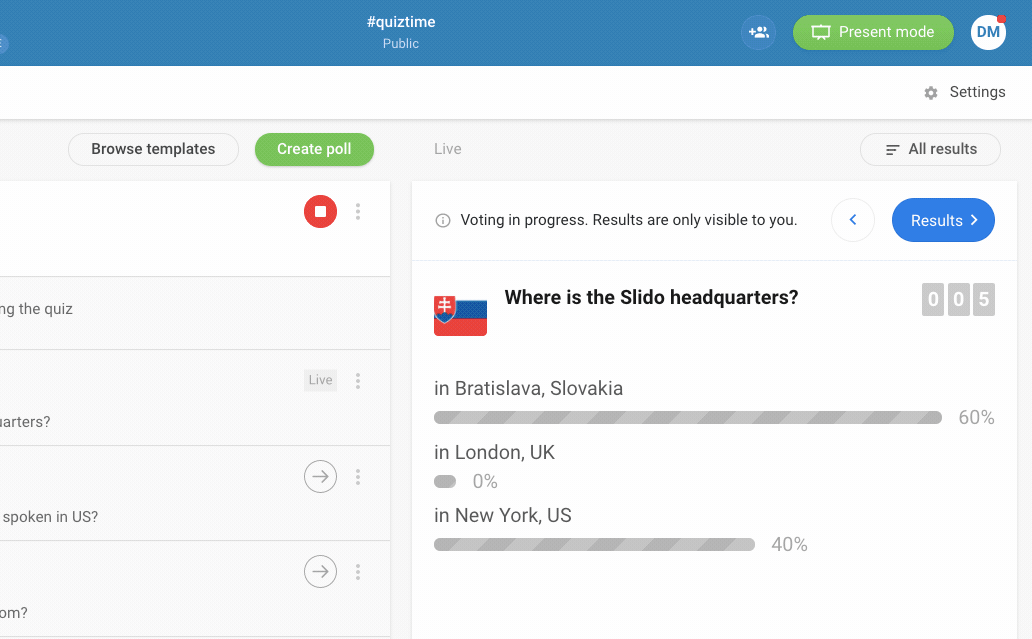The width and height of the screenshot is (1032, 639).
Task: Click the "in Bratislava, Slovakia" option text
Action: click(529, 388)
